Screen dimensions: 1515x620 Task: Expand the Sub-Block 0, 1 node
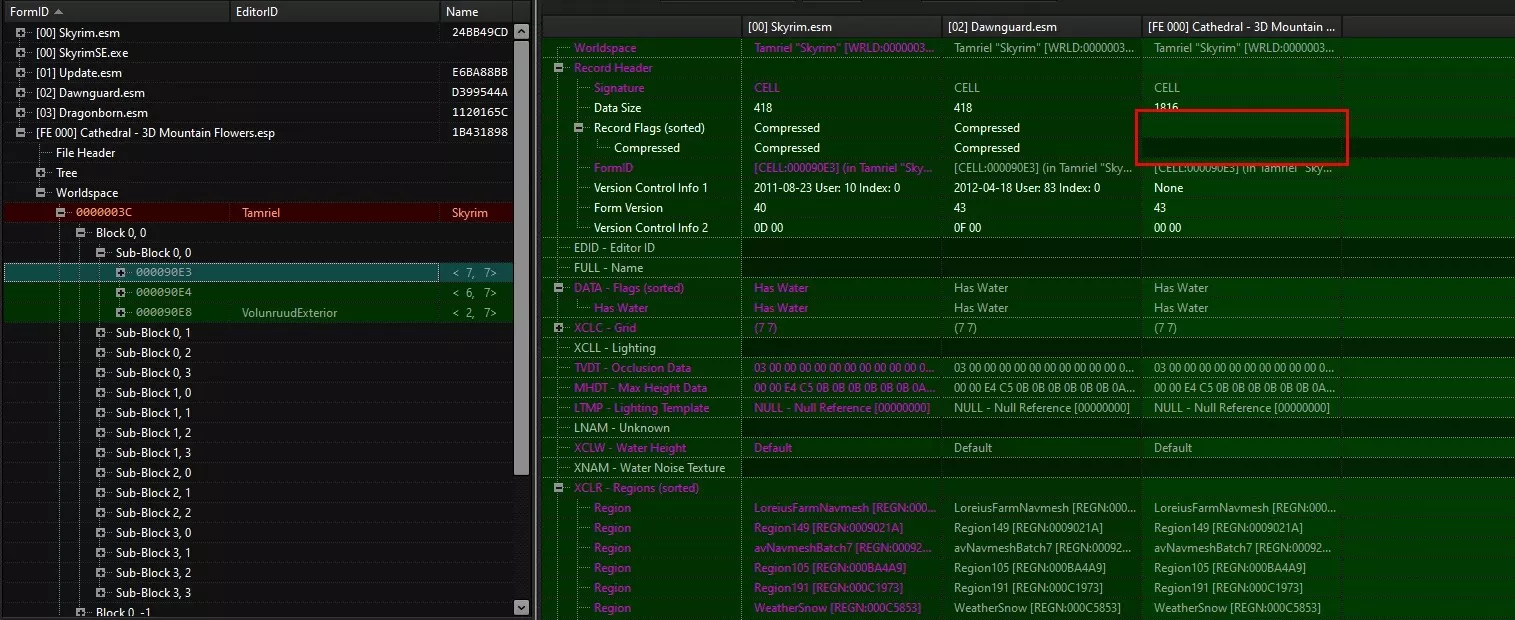[x=101, y=333]
